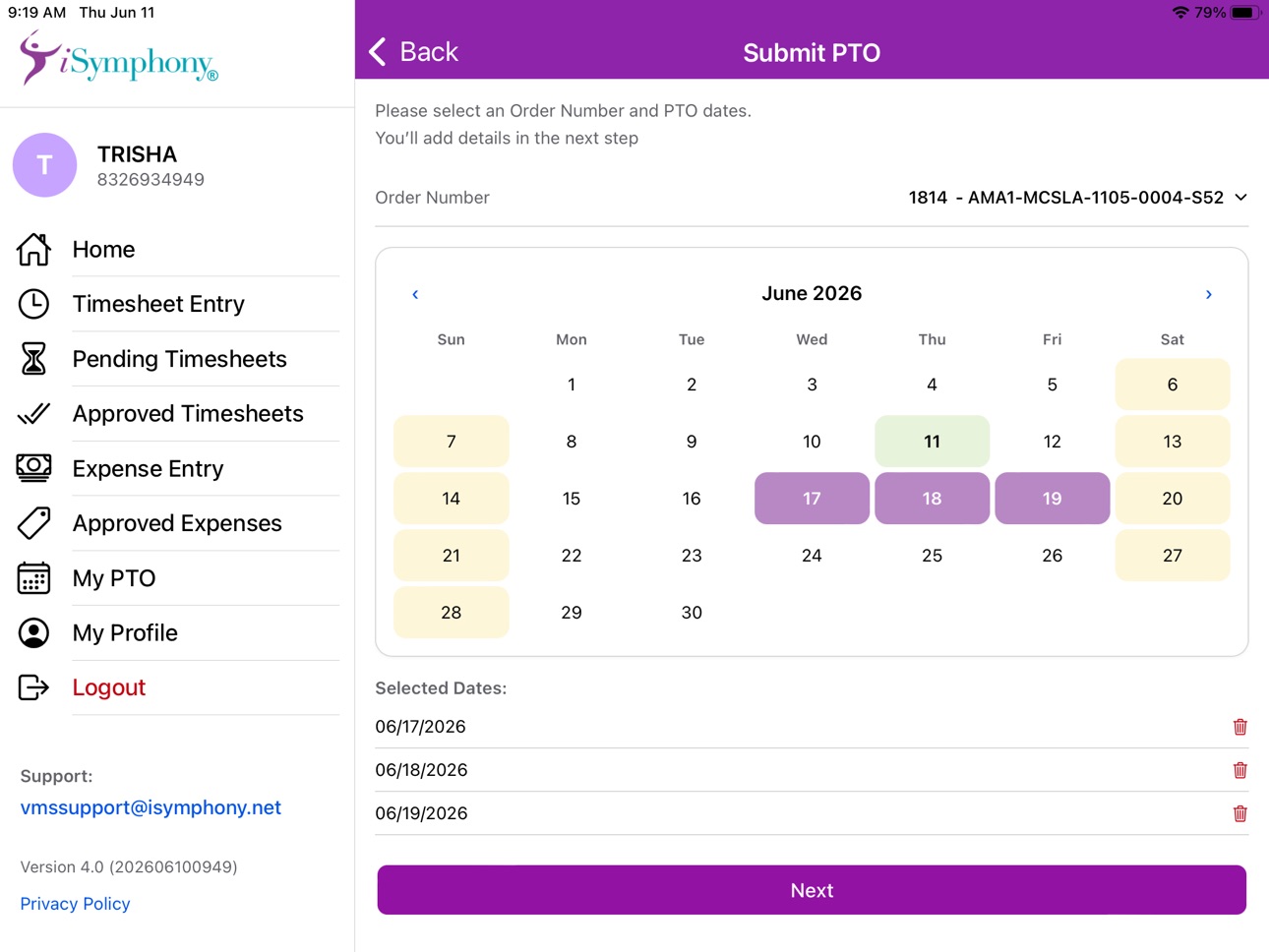This screenshot has height=952, width=1269.
Task: Go Back from Submit PTO
Action: tap(414, 52)
